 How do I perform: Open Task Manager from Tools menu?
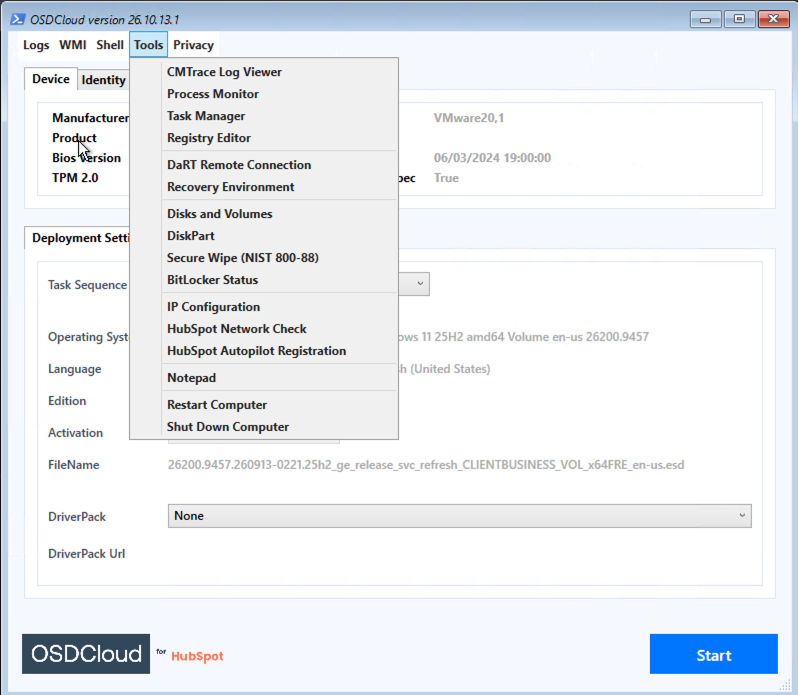tap(279, 116)
